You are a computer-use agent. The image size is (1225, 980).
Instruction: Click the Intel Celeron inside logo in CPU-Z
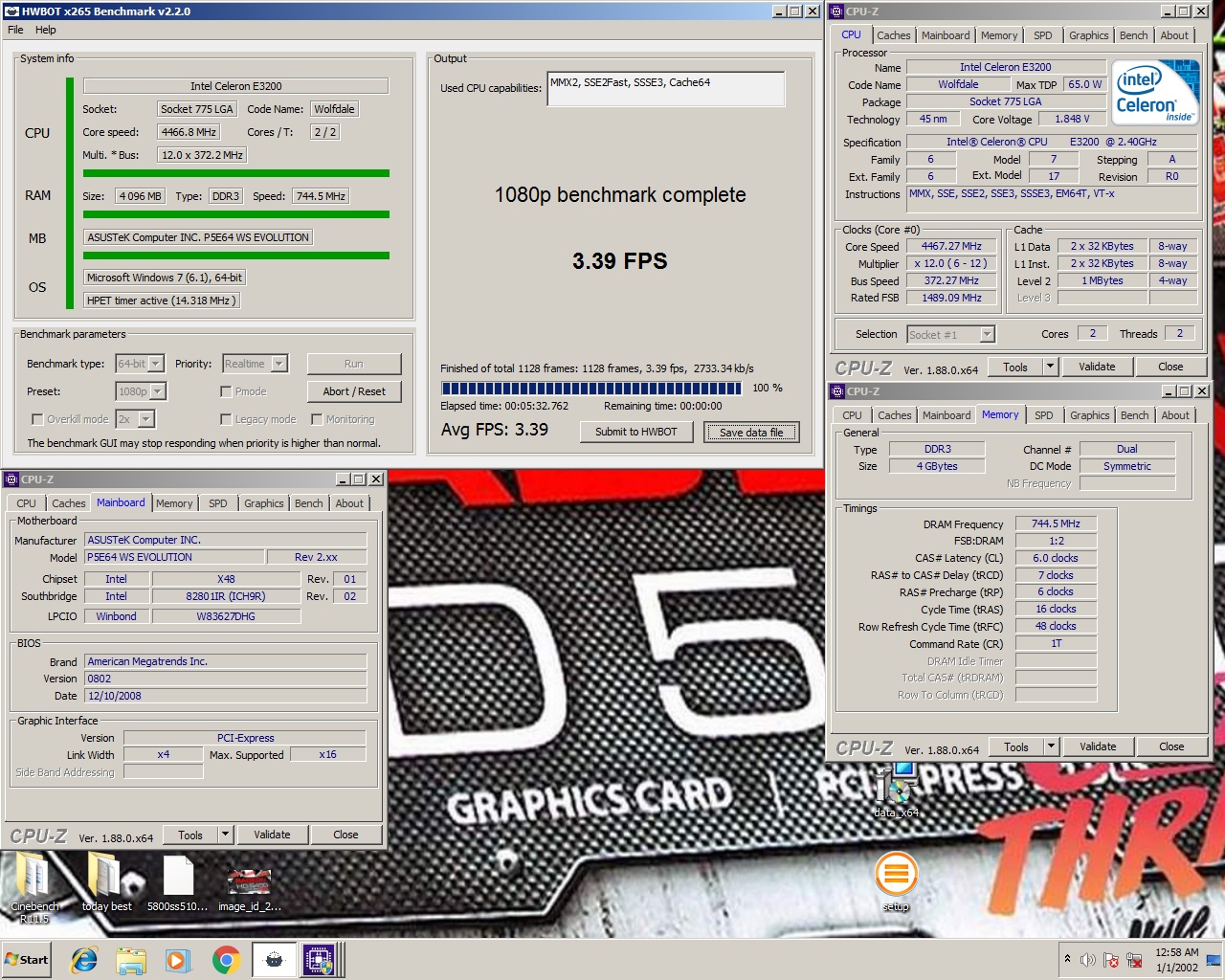[x=1156, y=93]
